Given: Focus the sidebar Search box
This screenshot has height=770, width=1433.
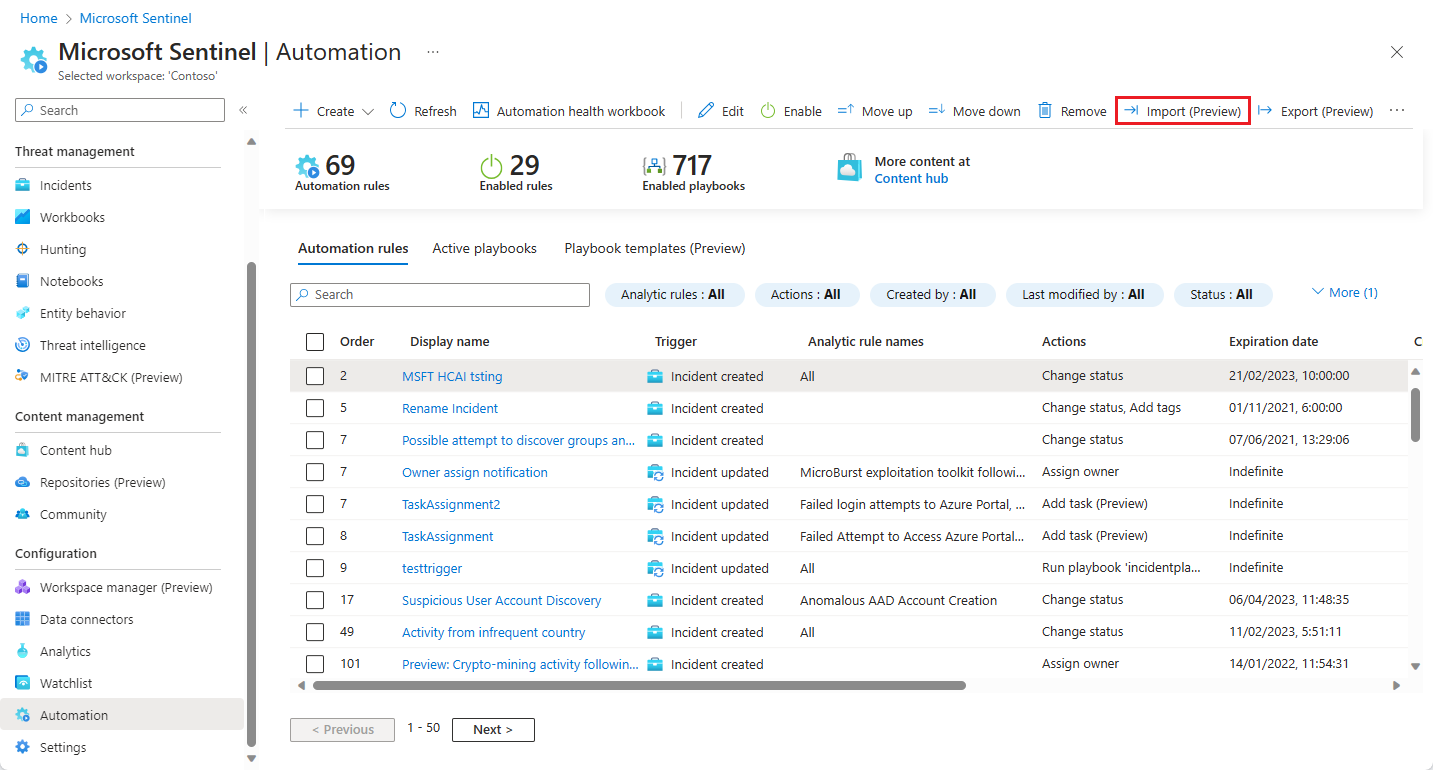Looking at the screenshot, I should (x=120, y=110).
